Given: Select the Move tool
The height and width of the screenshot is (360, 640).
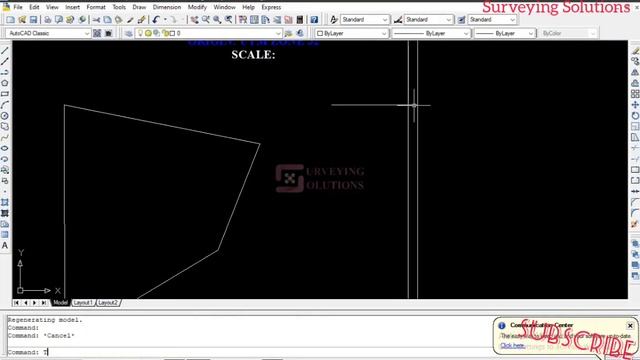Looking at the screenshot, I should (x=635, y=105).
